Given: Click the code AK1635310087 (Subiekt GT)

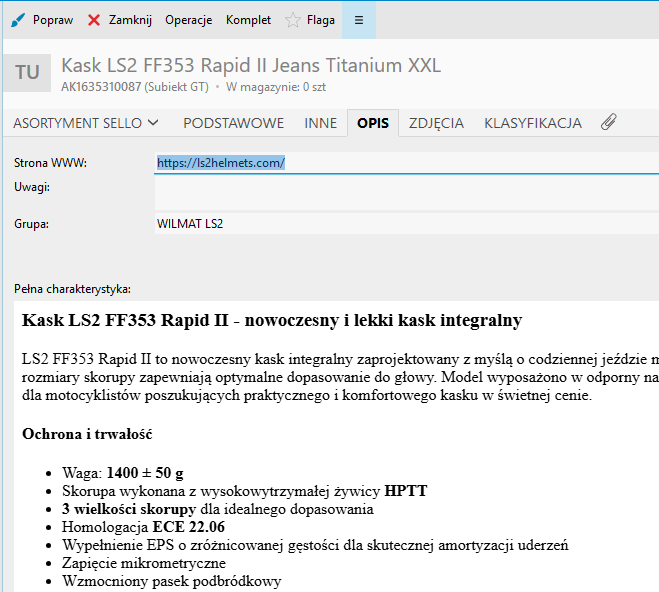Looking at the screenshot, I should click(135, 87).
